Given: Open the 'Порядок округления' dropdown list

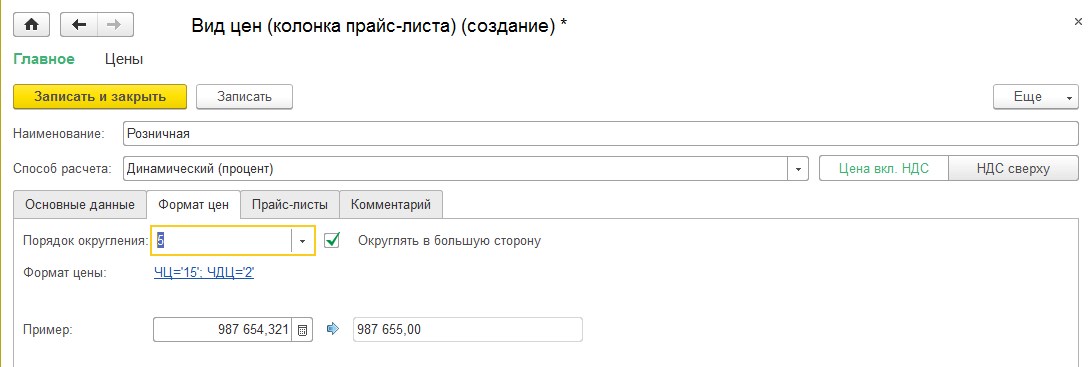Looking at the screenshot, I should (x=302, y=240).
